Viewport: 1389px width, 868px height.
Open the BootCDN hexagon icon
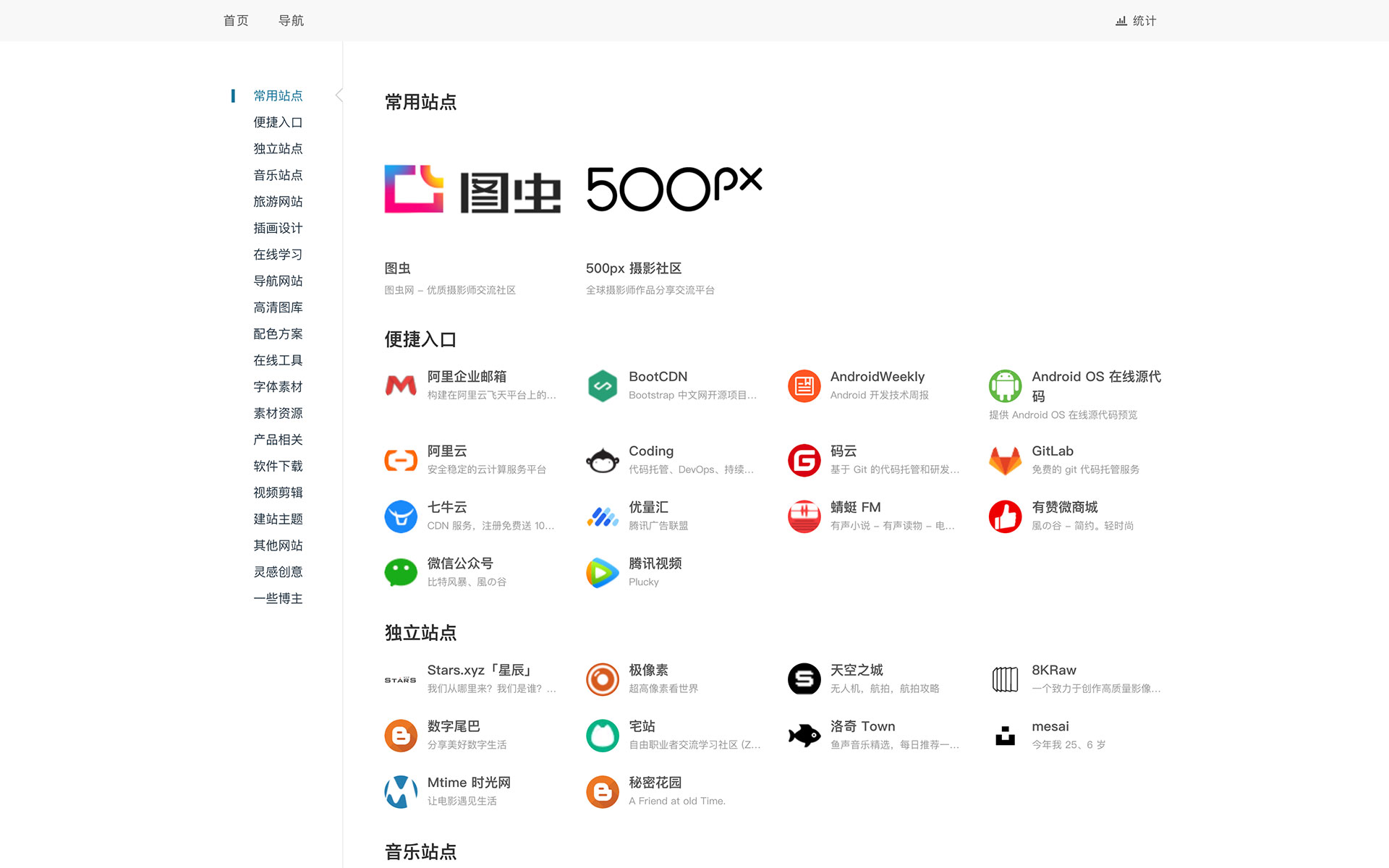click(602, 386)
